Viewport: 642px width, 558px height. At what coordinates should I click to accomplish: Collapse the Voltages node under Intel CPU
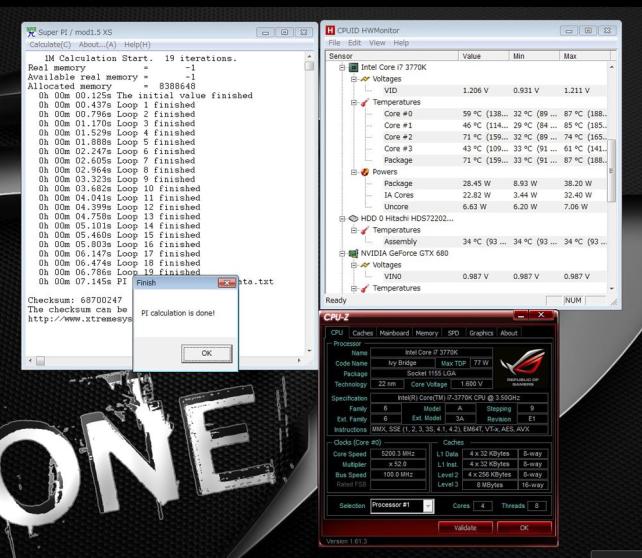pyautogui.click(x=354, y=79)
